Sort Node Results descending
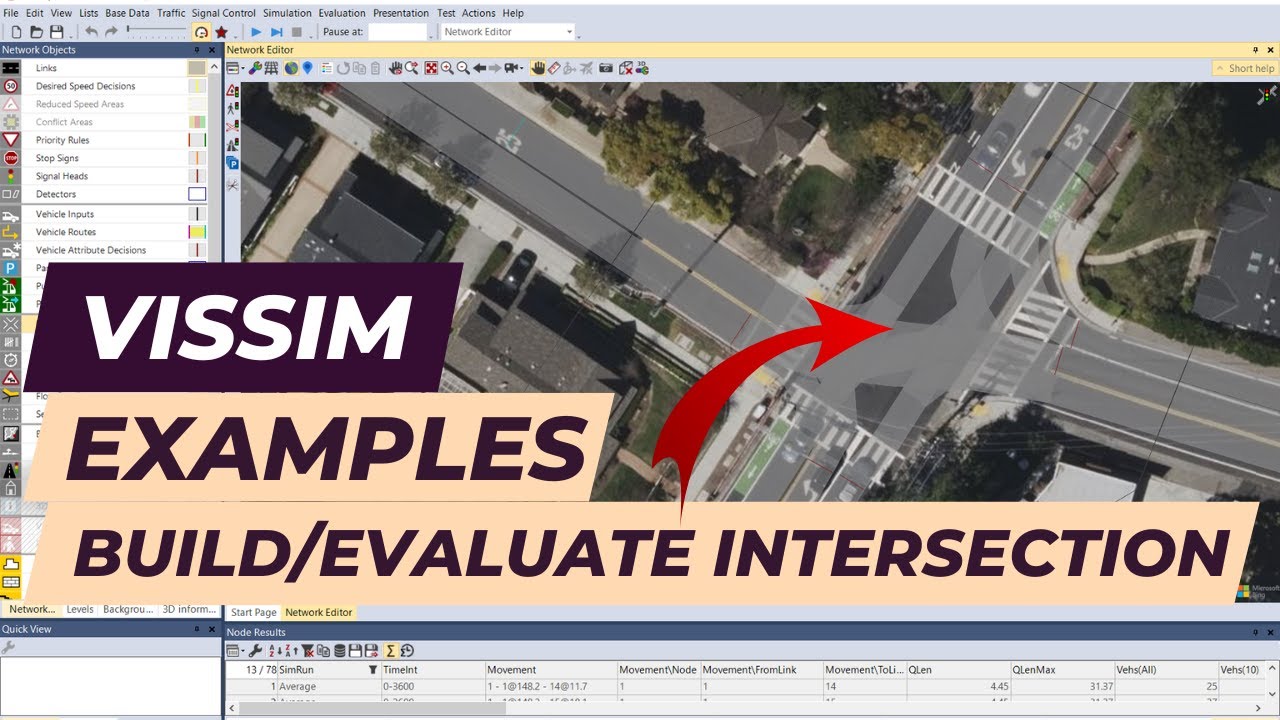The image size is (1280, 720). click(290, 651)
